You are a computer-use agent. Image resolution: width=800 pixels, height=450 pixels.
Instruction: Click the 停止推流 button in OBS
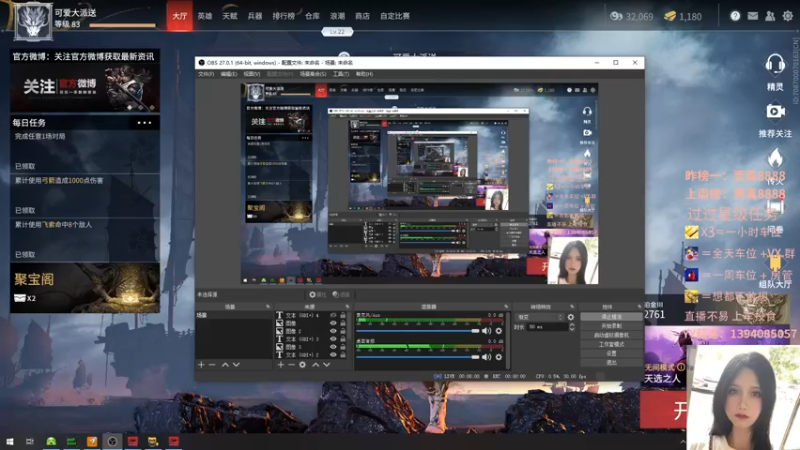(x=611, y=317)
